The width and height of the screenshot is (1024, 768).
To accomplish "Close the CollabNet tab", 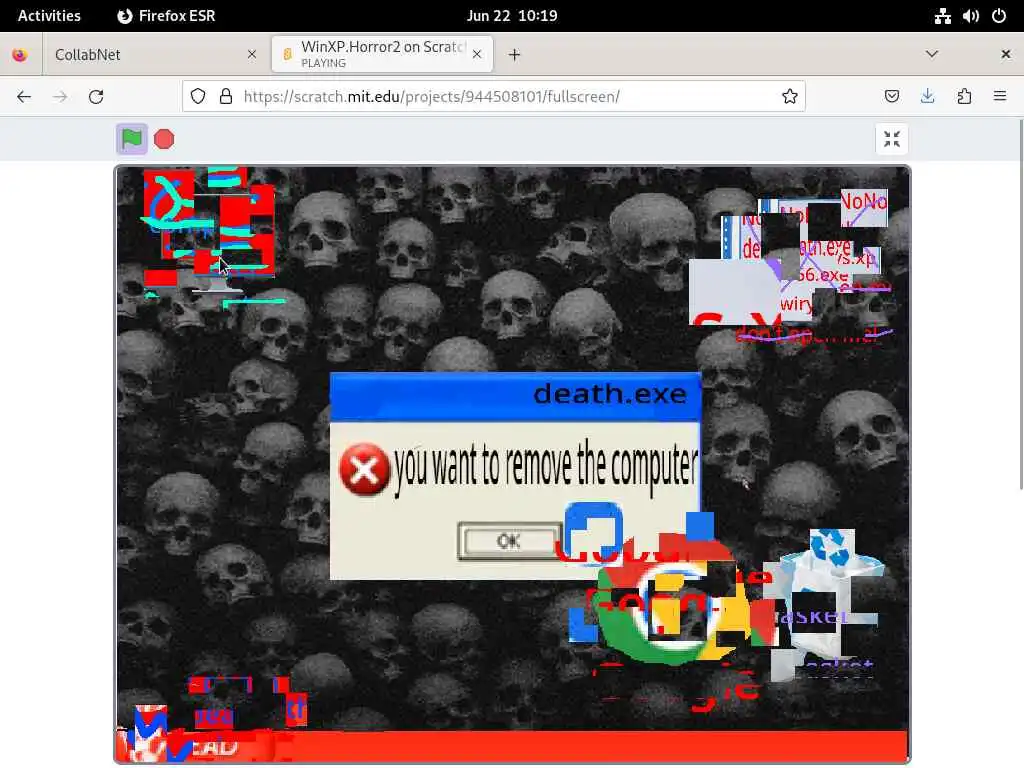I will (252, 55).
